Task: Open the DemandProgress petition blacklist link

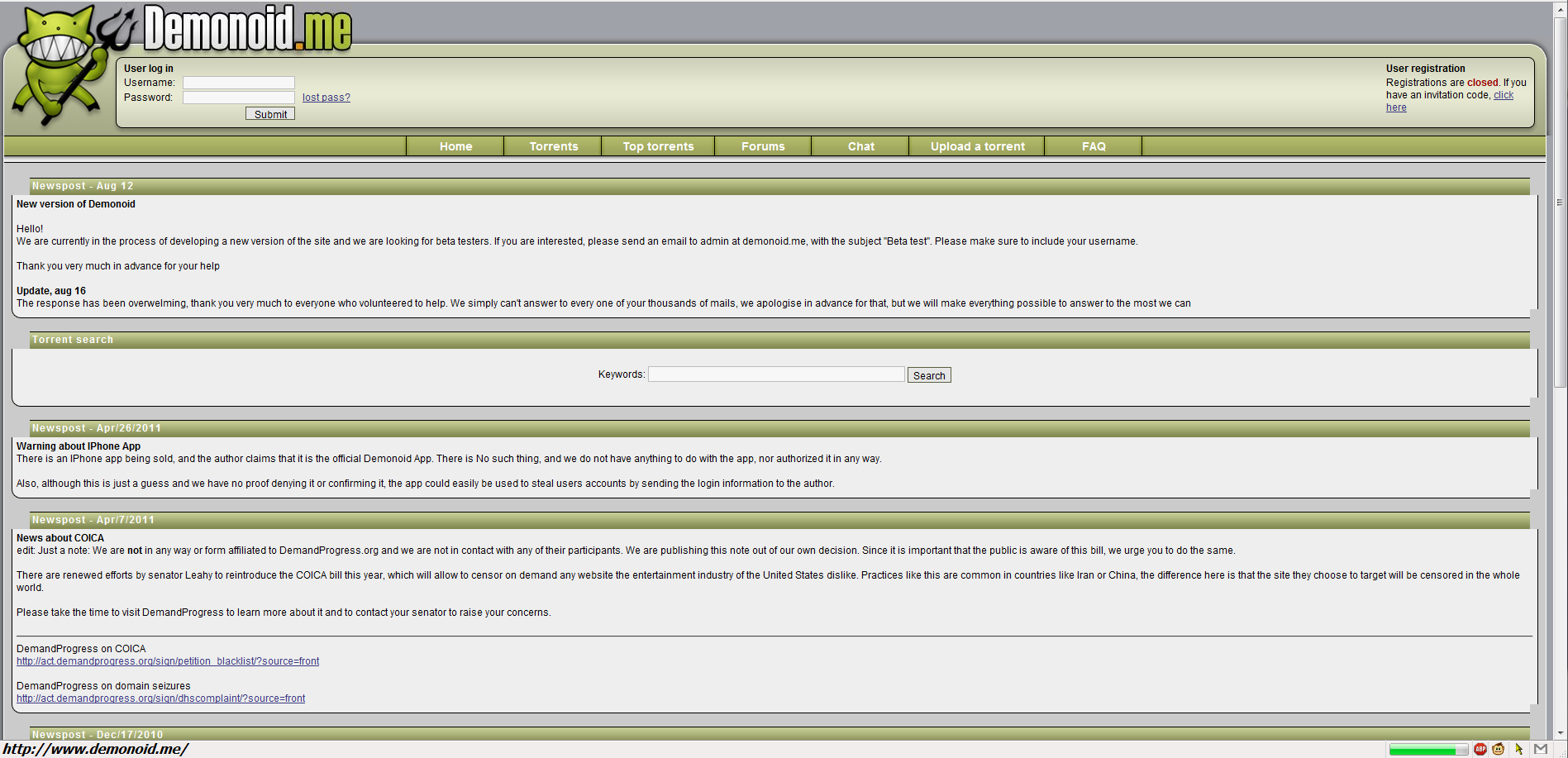Action: point(168,661)
